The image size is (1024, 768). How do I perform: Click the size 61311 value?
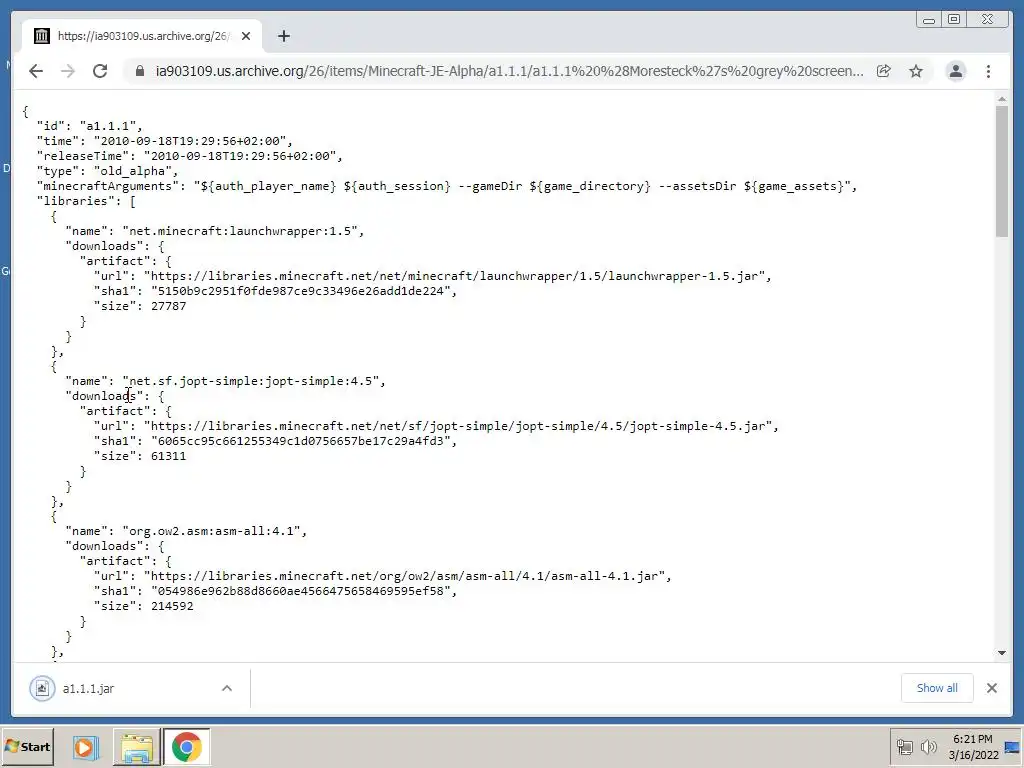[x=168, y=456]
